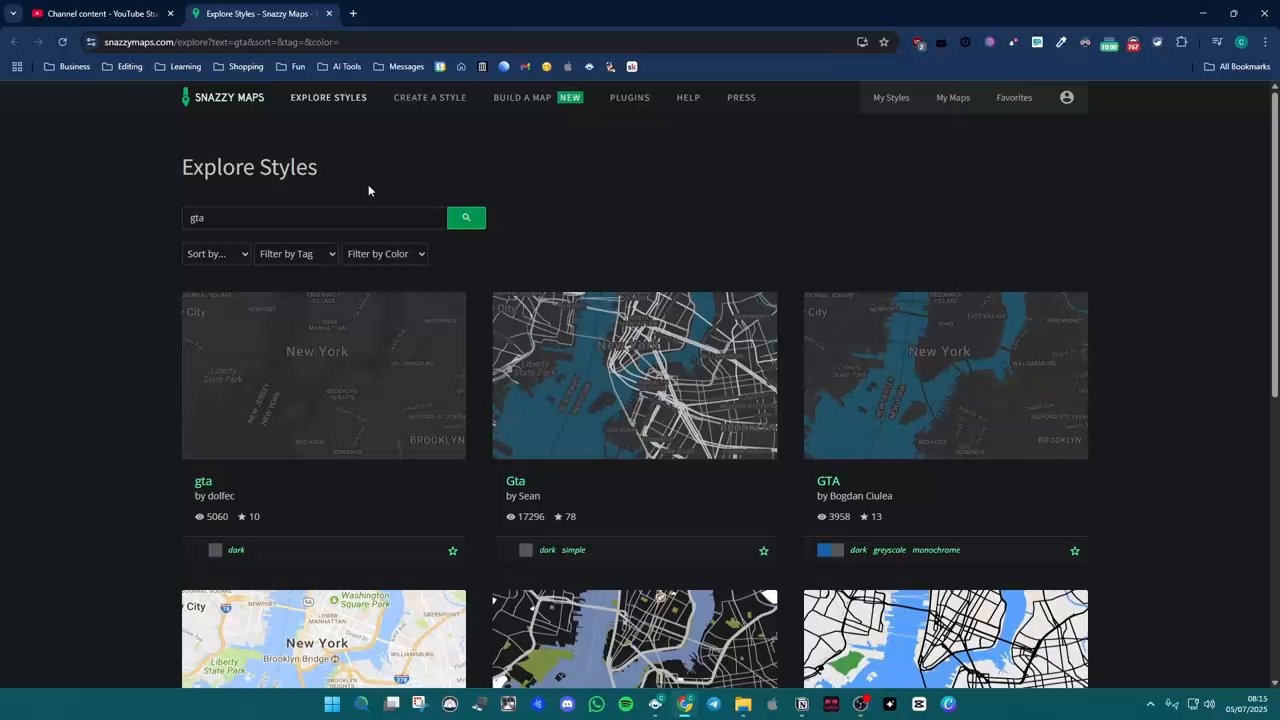Open the user account profile icon

point(1067,97)
